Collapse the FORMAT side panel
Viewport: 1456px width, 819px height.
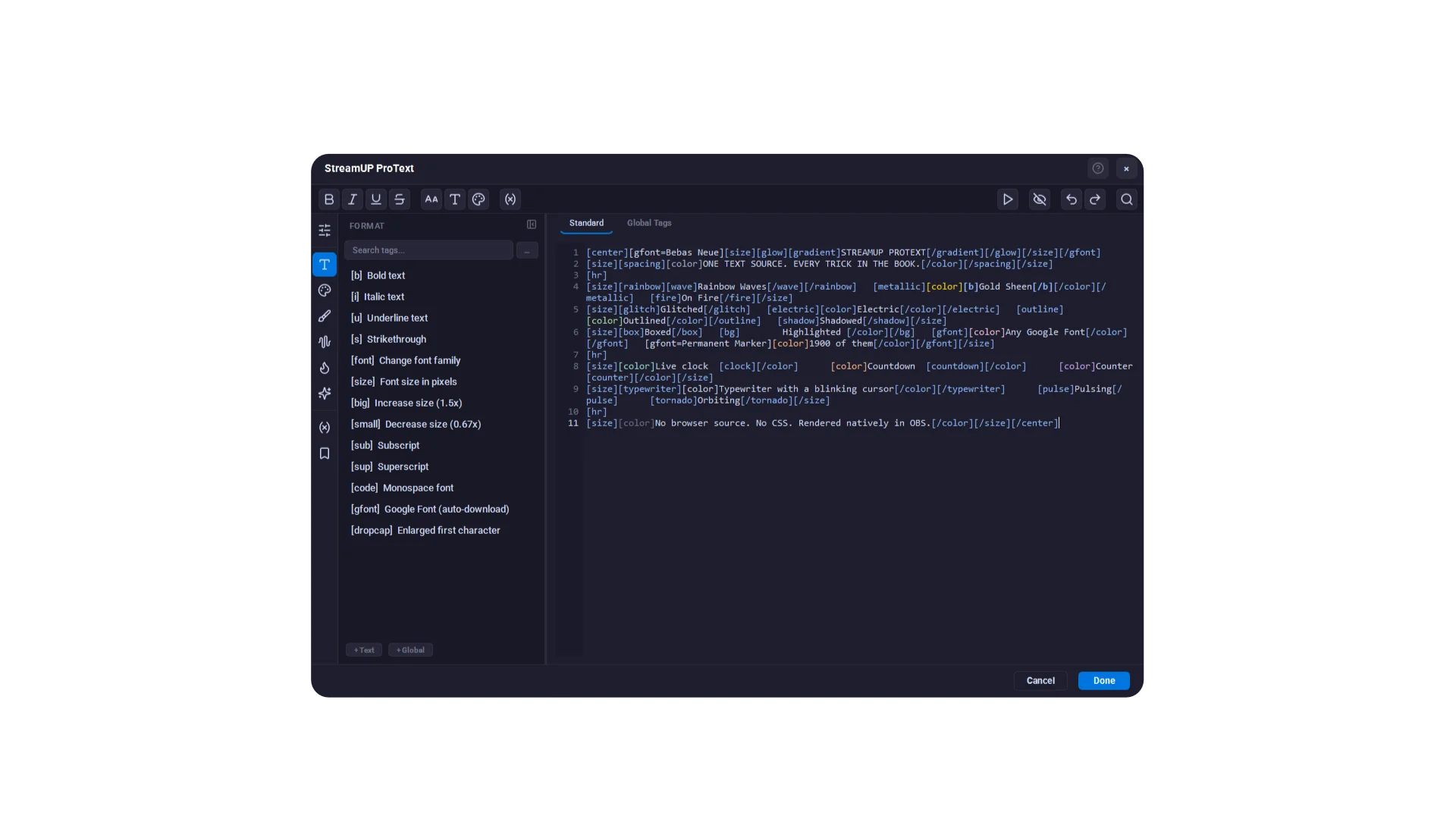click(532, 225)
